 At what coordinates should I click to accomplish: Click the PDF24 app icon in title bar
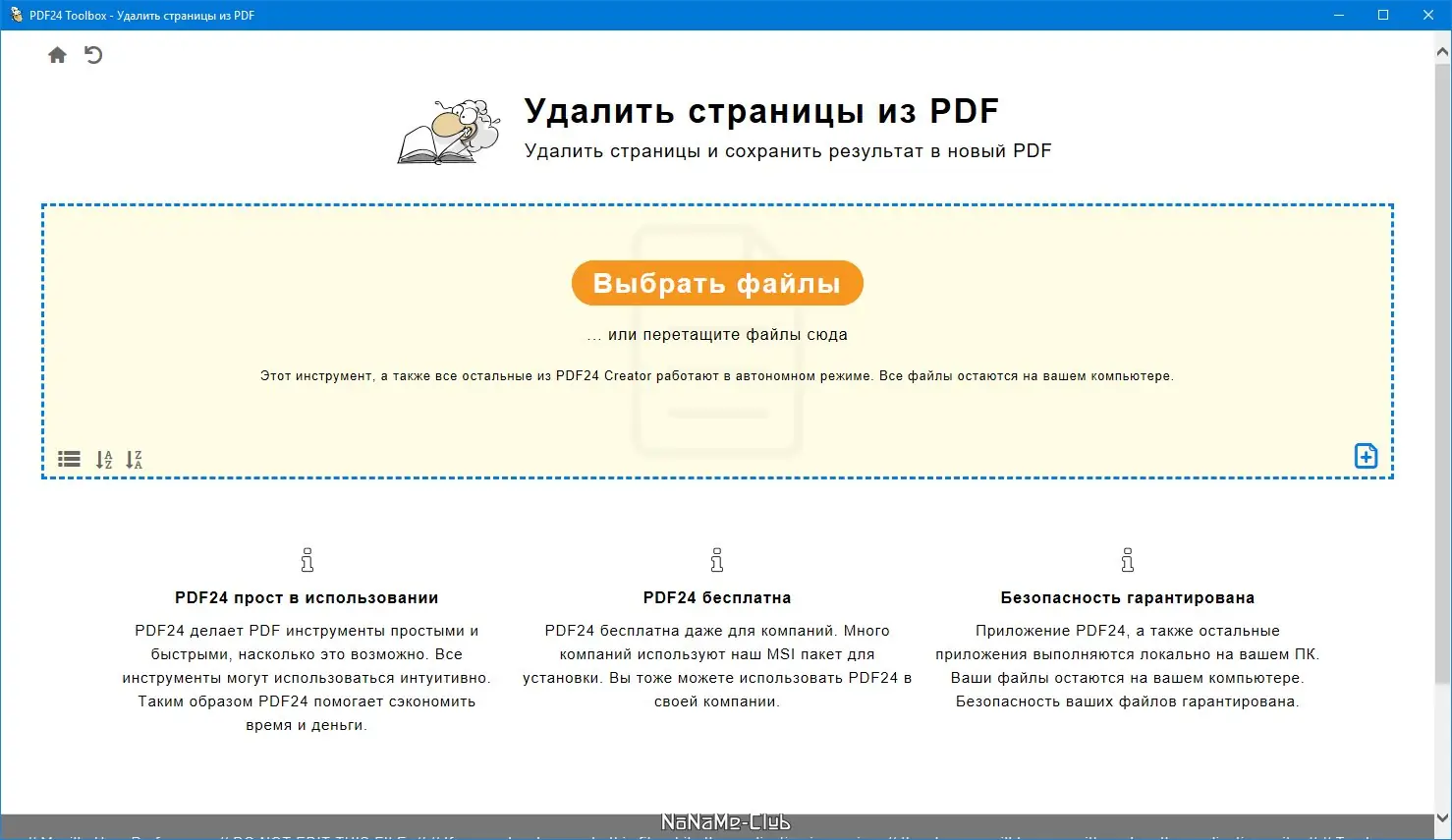[16, 15]
